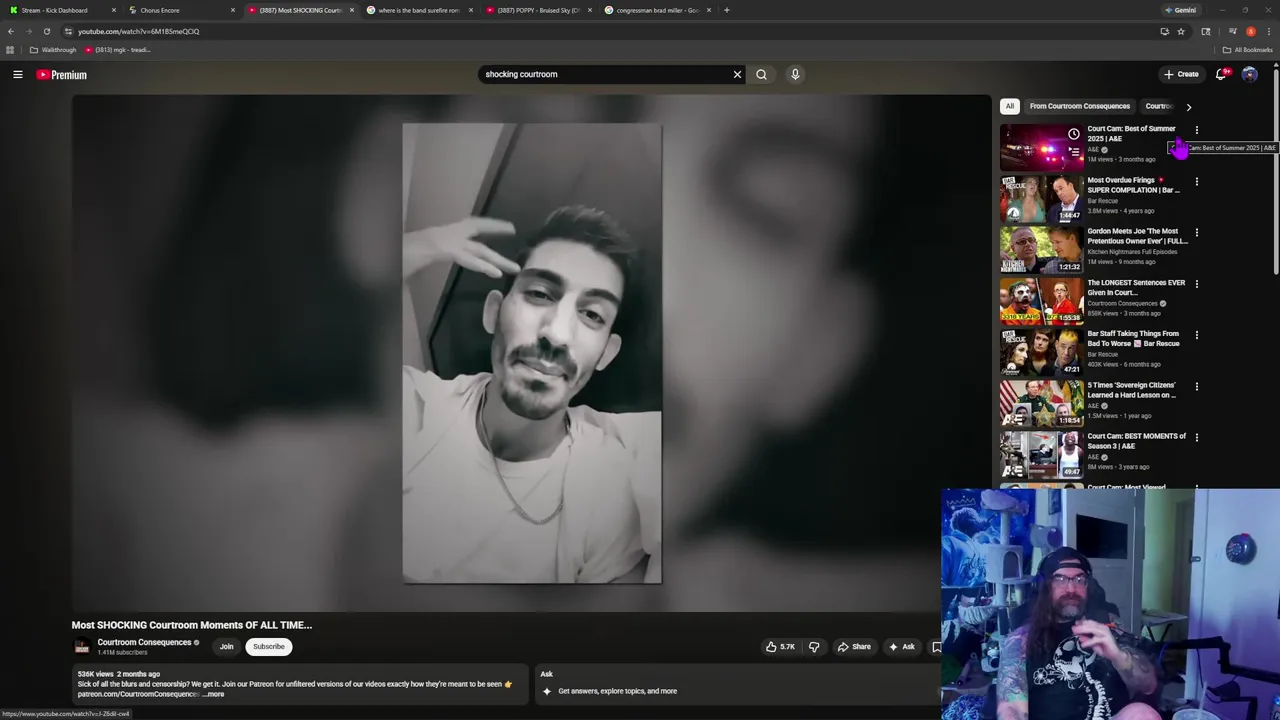Open All Bookmarks folder
Viewport: 1280px width, 720px height.
1248,50
